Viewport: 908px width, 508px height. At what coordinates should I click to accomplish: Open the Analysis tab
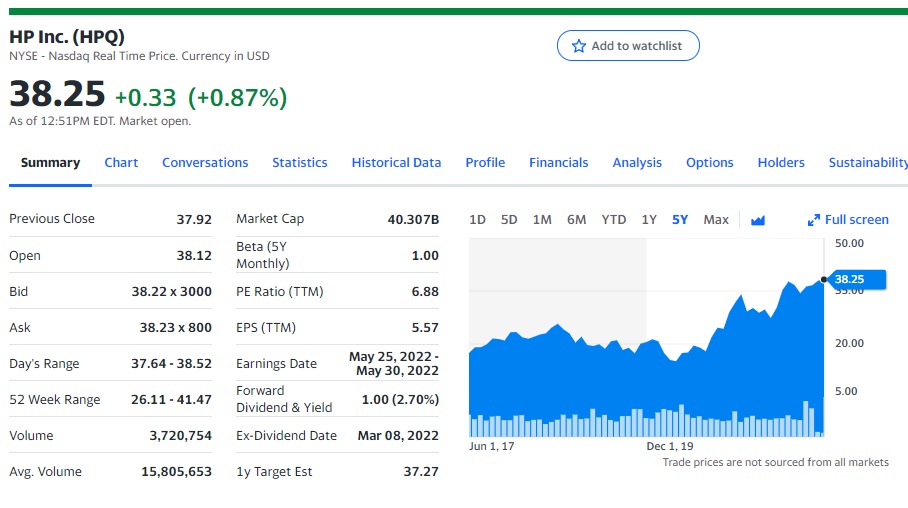(x=637, y=163)
